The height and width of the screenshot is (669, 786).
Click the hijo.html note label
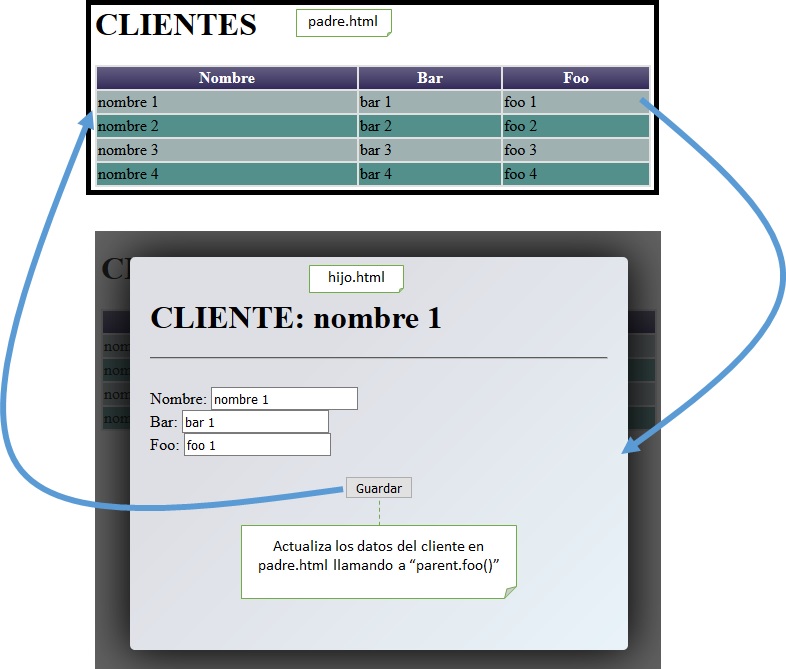(357, 278)
